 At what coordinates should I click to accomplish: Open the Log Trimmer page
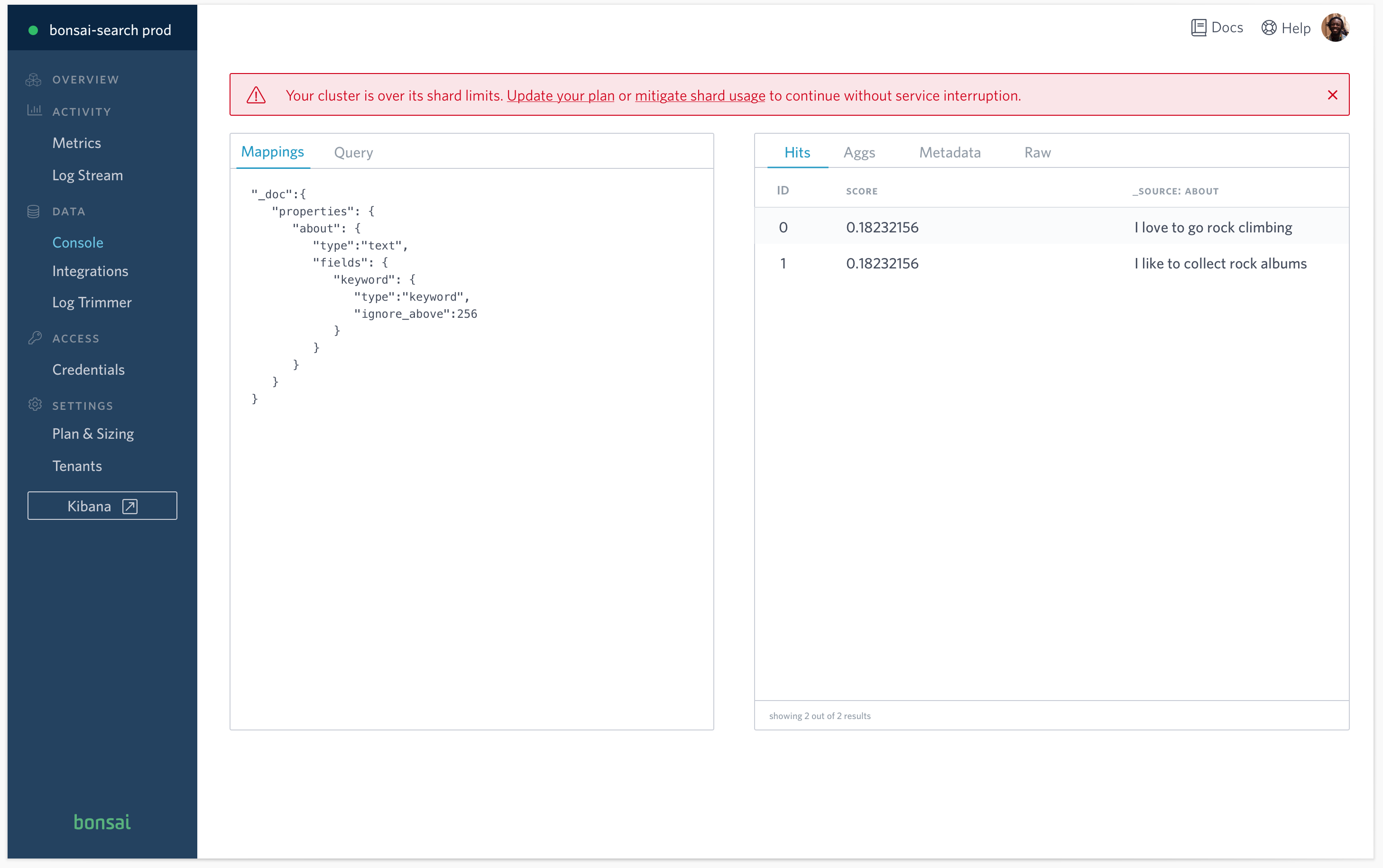pos(92,303)
